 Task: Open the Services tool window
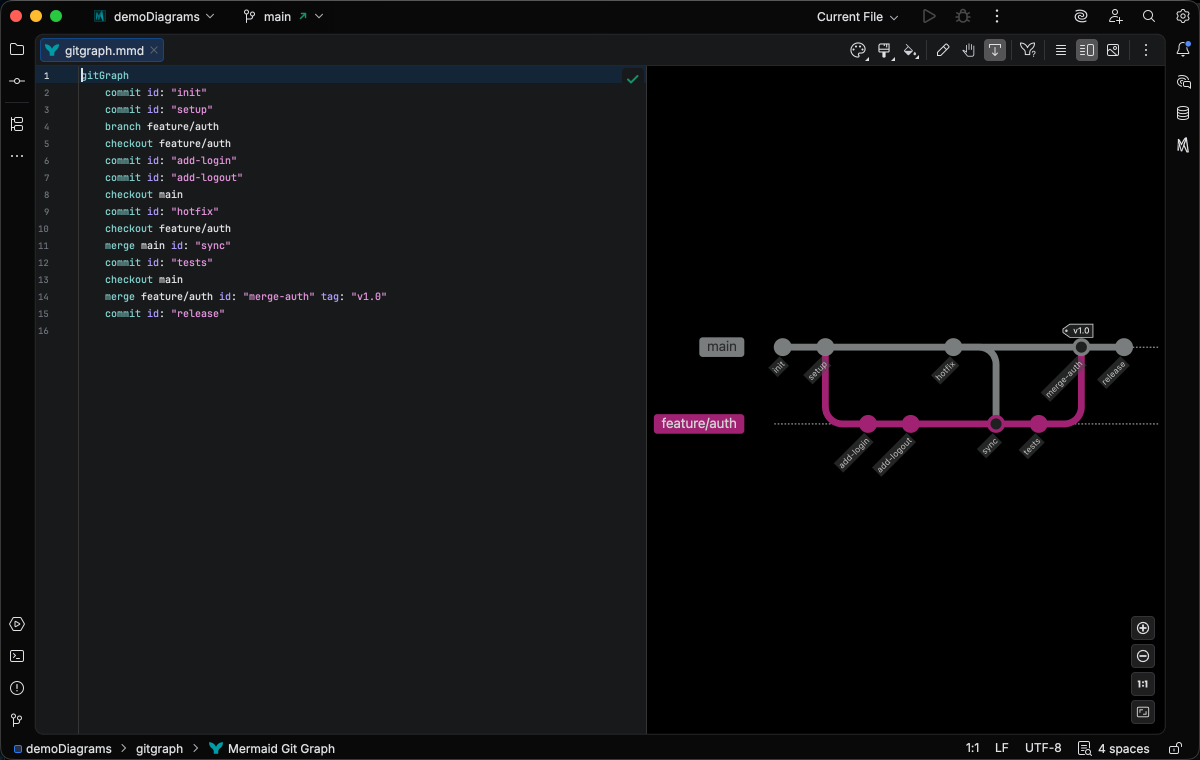(x=17, y=624)
